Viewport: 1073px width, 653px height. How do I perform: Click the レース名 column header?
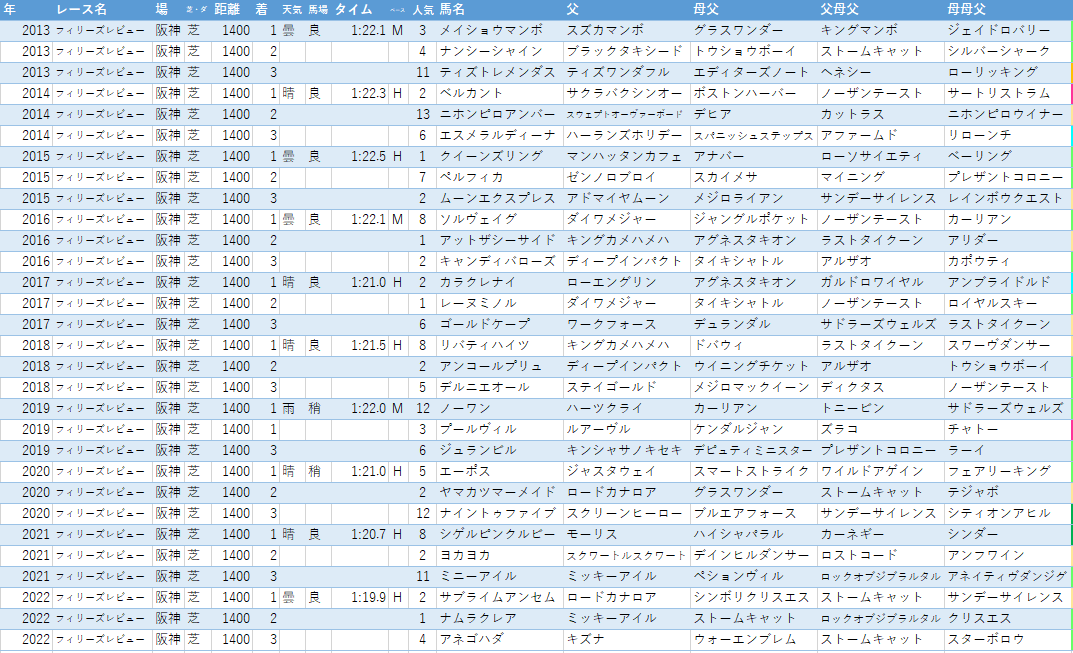pos(81,10)
